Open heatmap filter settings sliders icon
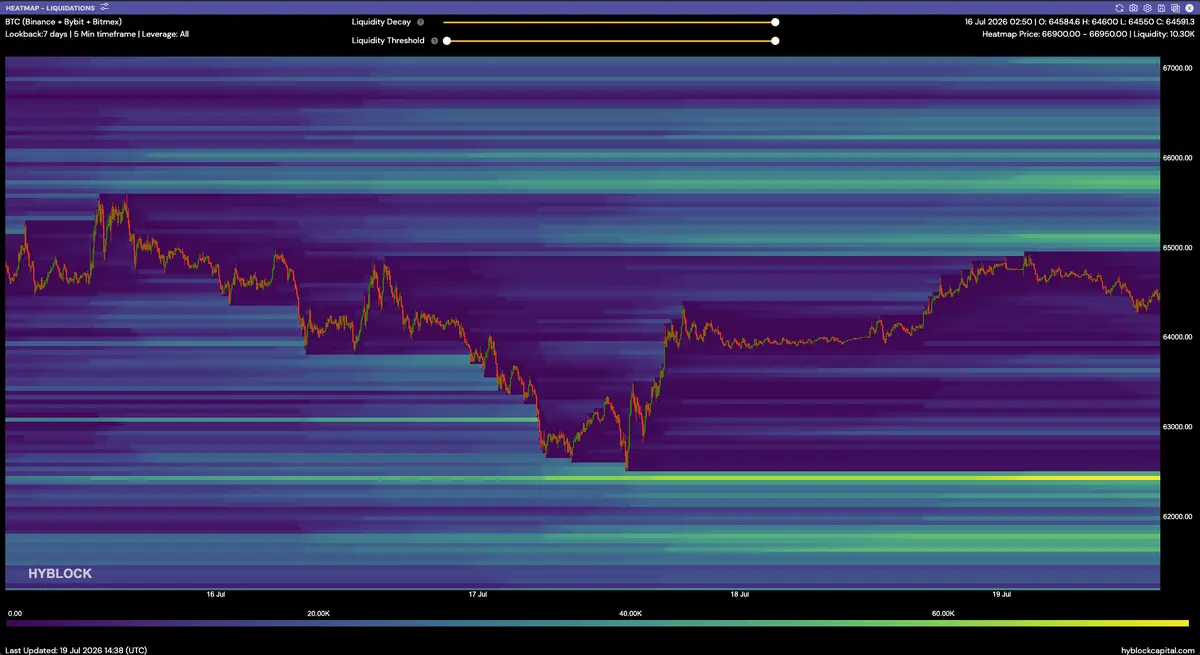 coord(105,7)
